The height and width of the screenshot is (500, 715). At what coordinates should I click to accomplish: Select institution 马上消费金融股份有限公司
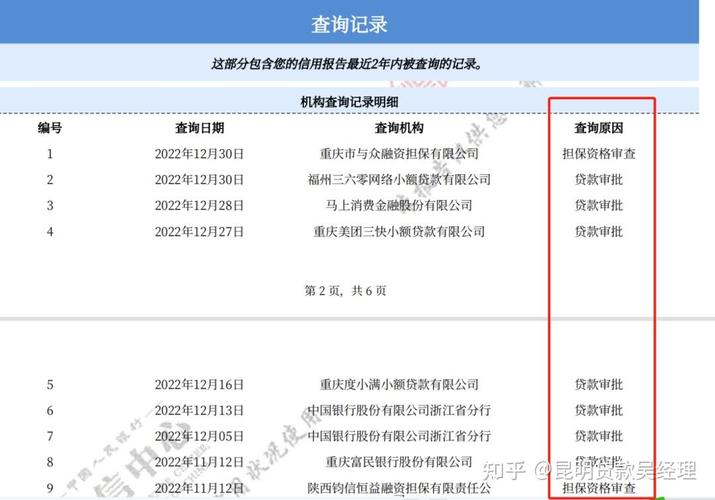[x=399, y=206]
